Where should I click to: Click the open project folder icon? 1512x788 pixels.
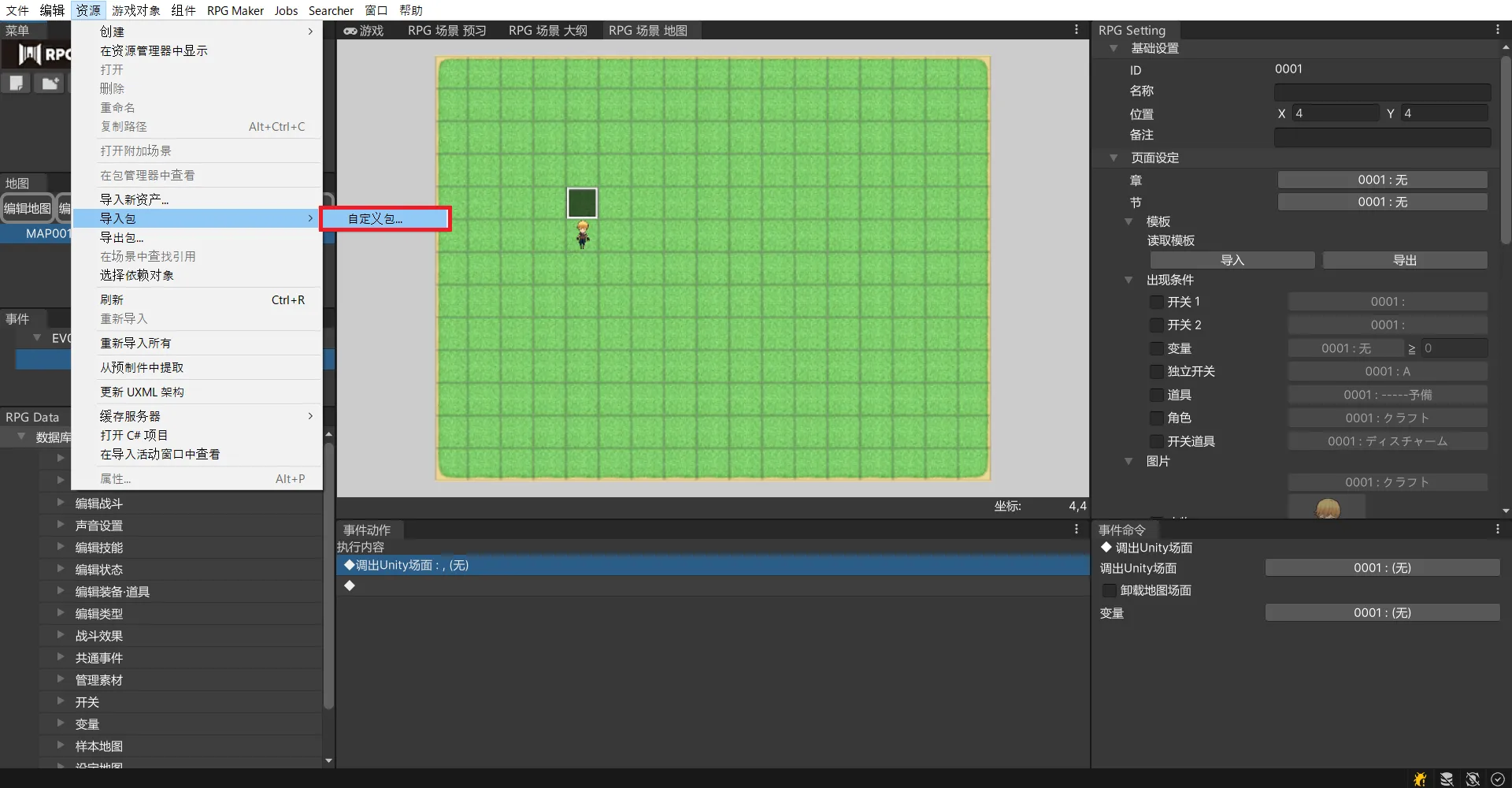tap(50, 83)
